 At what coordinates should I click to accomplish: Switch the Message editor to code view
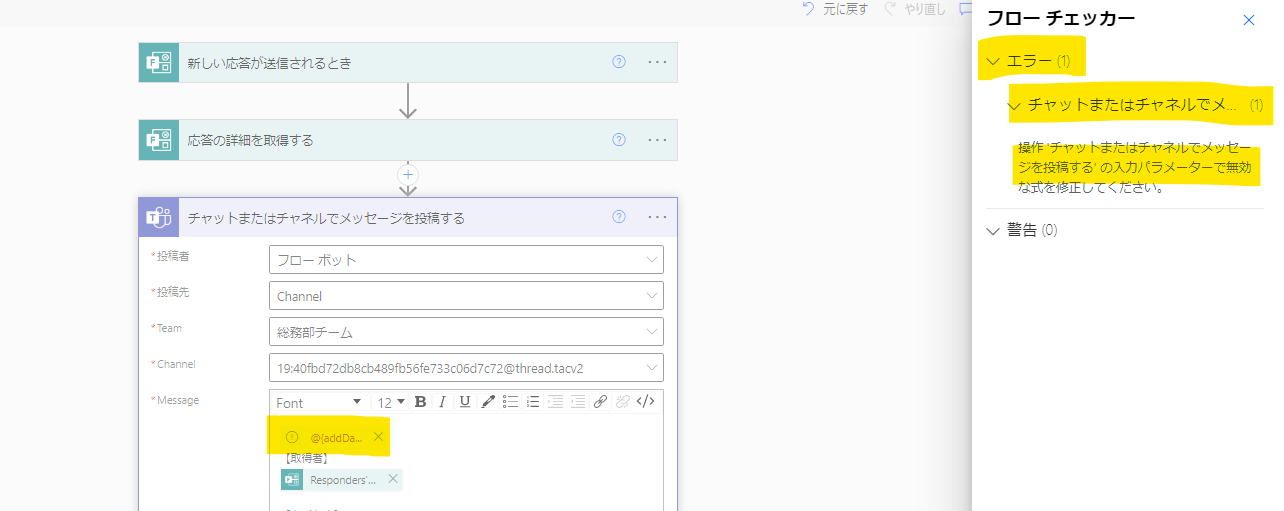(646, 402)
